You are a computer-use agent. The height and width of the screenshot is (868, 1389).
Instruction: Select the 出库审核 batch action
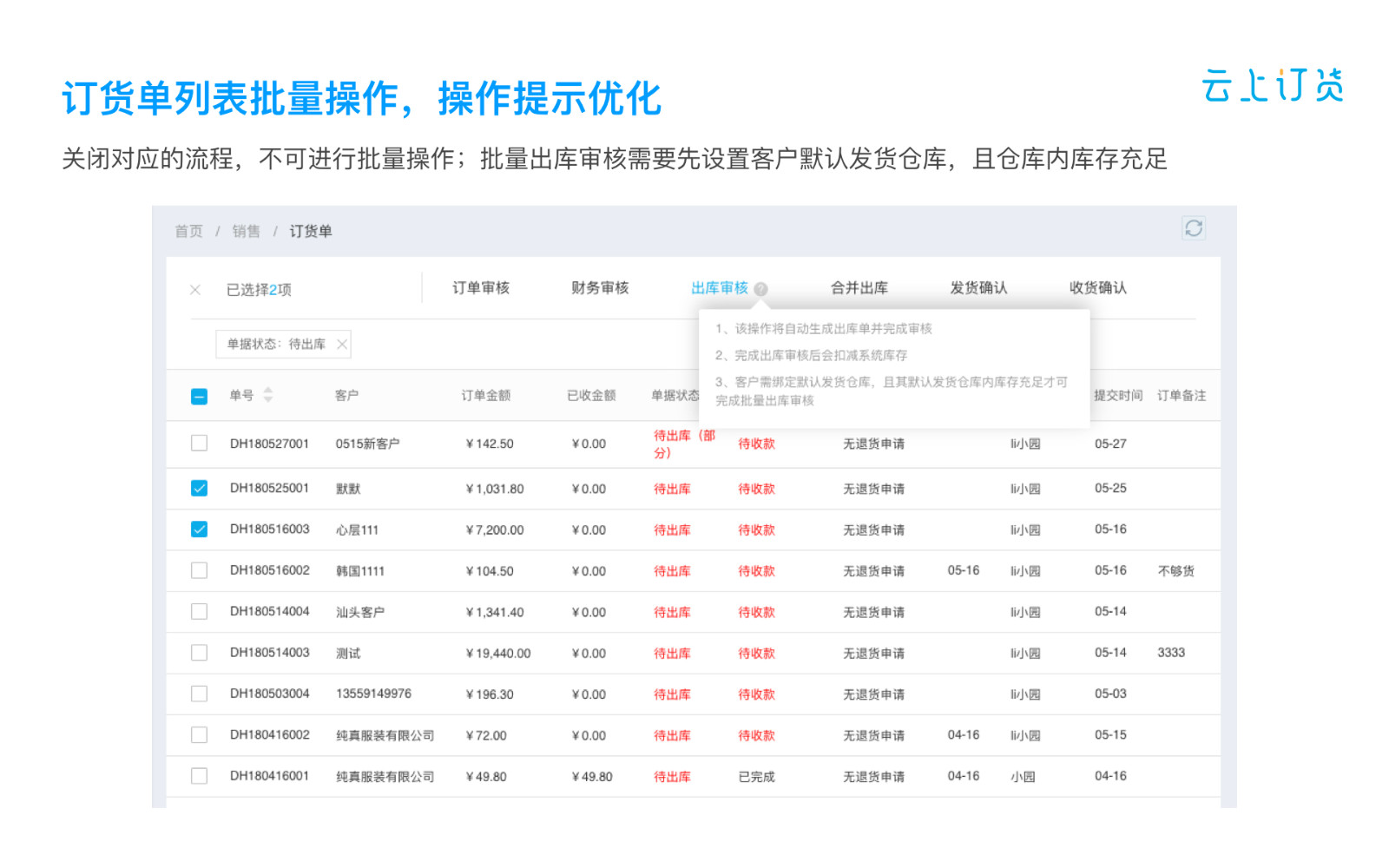tap(720, 288)
